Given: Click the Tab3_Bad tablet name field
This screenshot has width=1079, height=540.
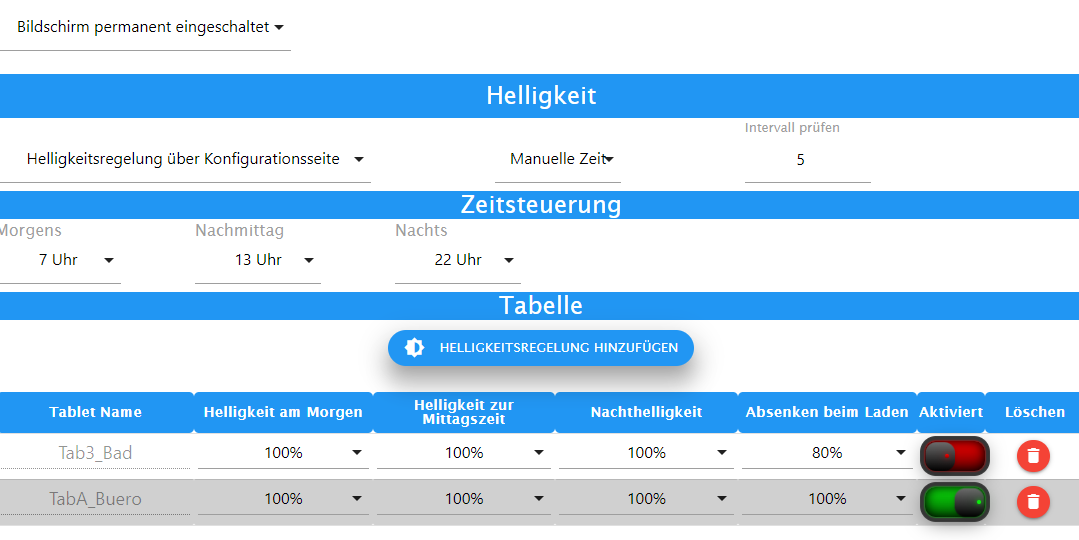Looking at the screenshot, I should (95, 453).
